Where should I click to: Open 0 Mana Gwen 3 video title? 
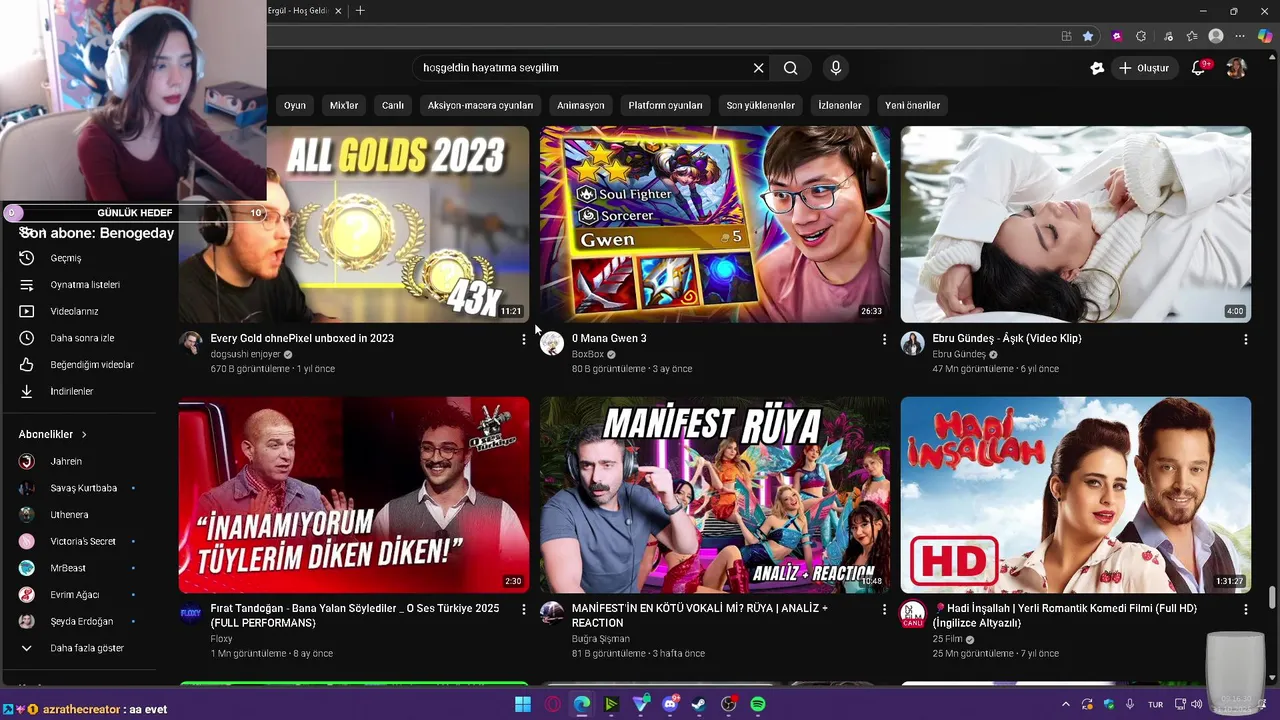[609, 338]
